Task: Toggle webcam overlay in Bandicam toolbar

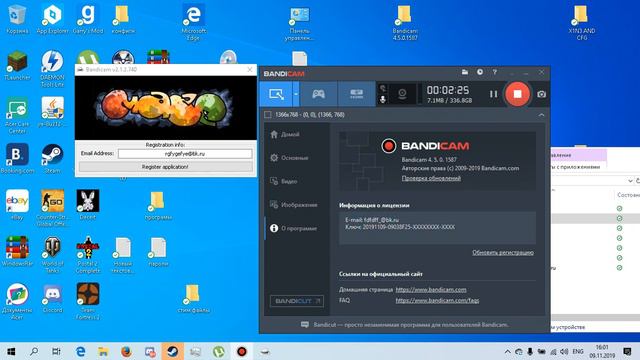Action: (402, 94)
